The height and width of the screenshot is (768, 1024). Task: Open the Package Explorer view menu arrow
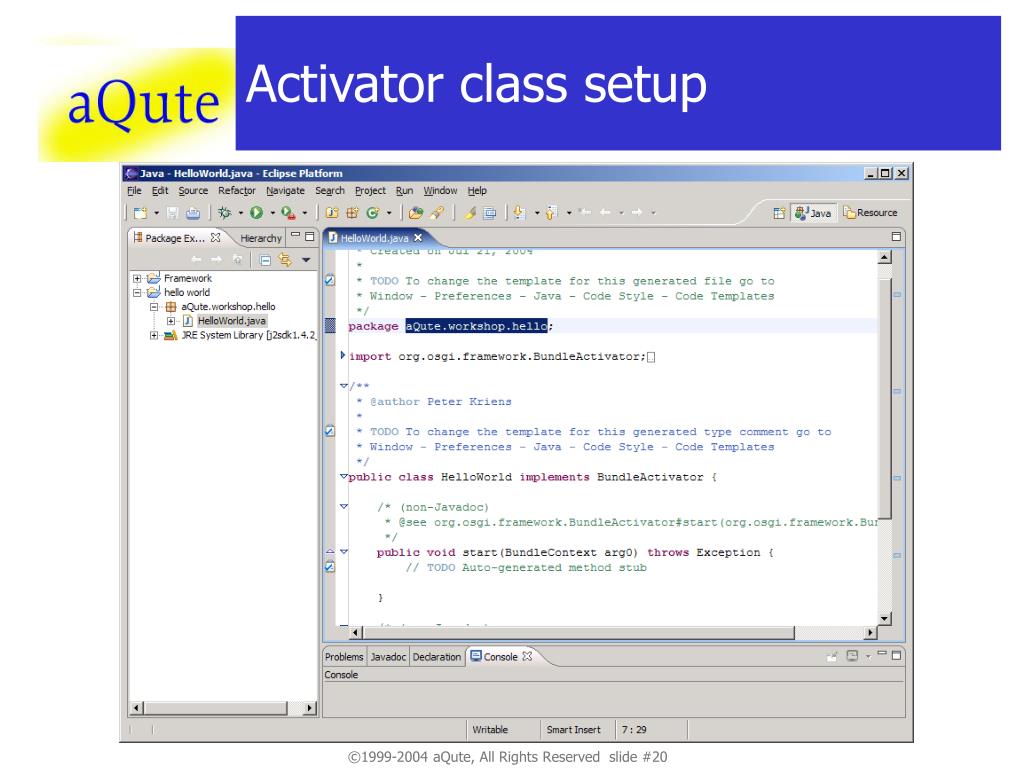click(x=306, y=260)
